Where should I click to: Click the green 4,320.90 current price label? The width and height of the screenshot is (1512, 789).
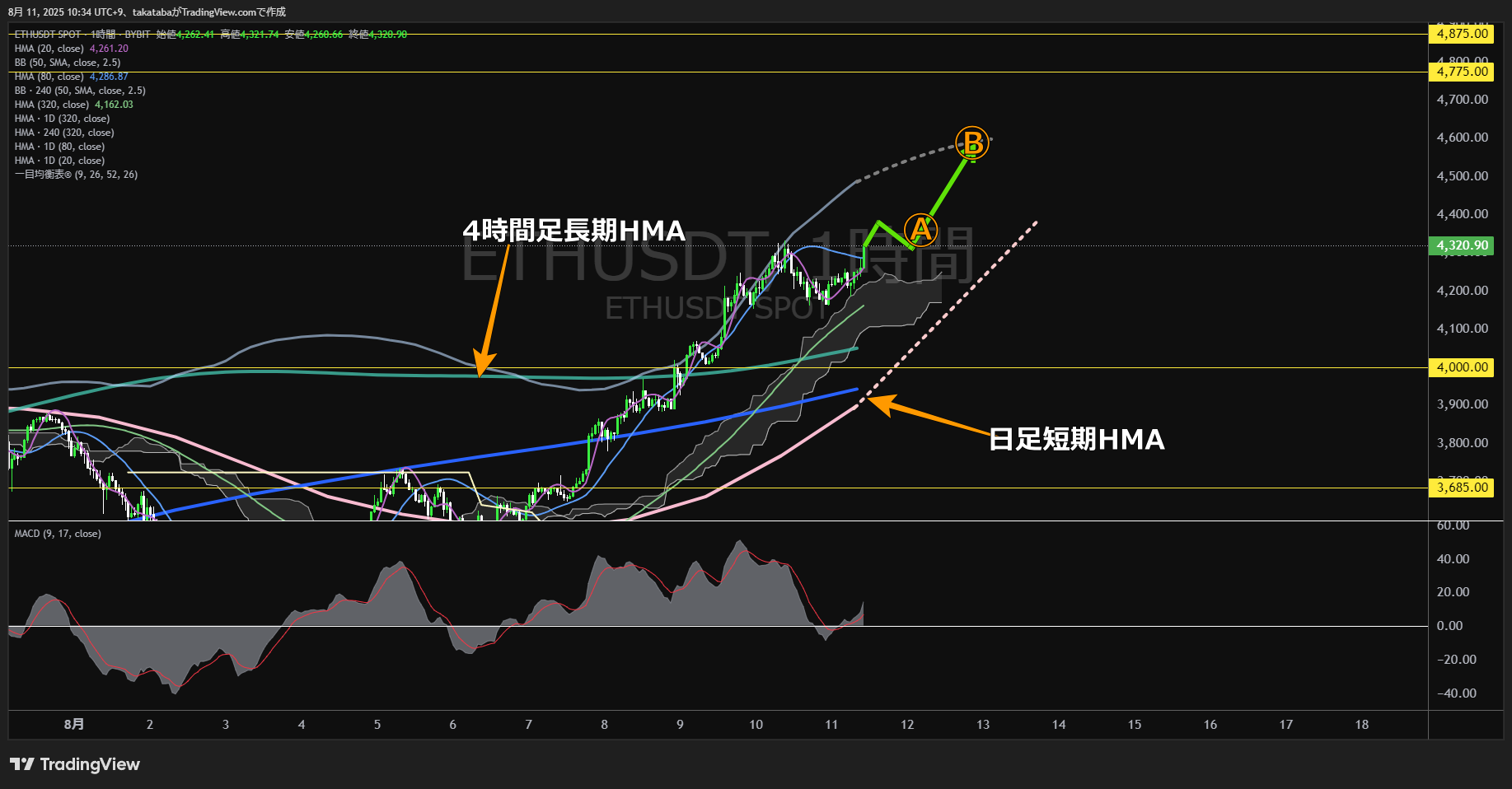click(x=1462, y=245)
